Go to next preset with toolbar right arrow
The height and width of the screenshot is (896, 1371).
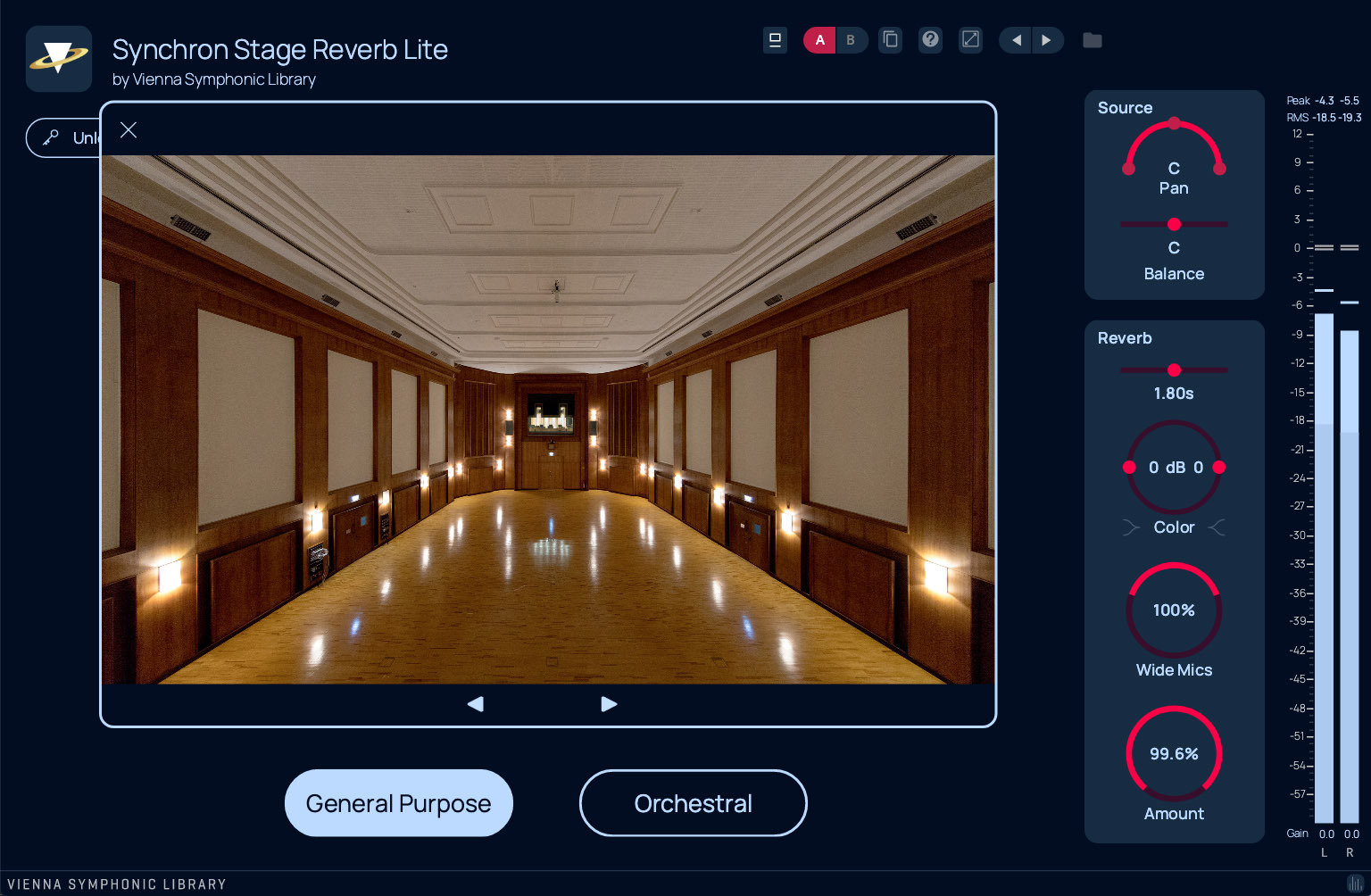[x=1047, y=40]
